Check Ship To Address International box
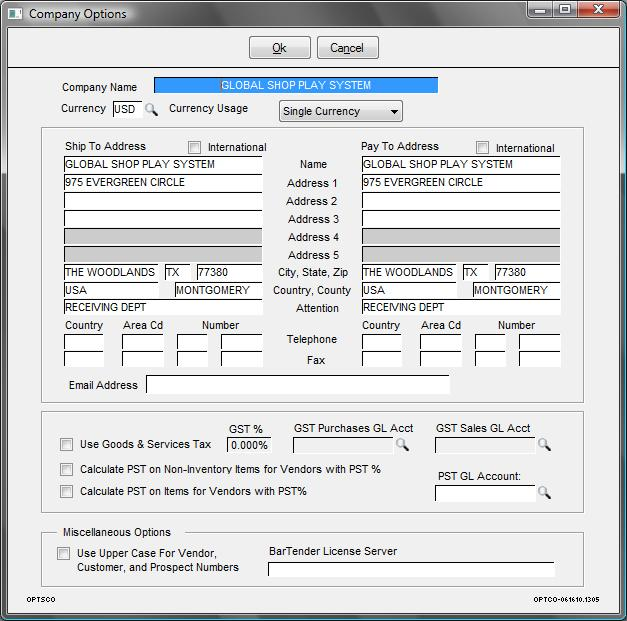Screen dimensions: 627x621 (x=194, y=147)
